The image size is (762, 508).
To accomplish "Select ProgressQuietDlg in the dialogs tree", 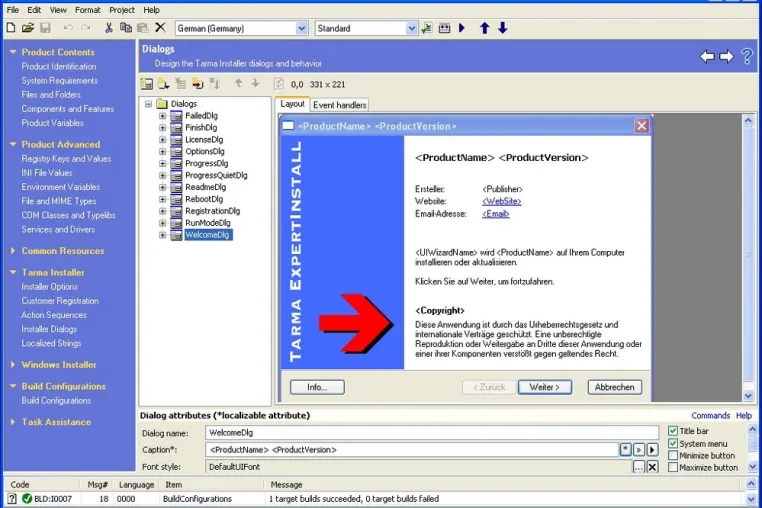I will 216,175.
